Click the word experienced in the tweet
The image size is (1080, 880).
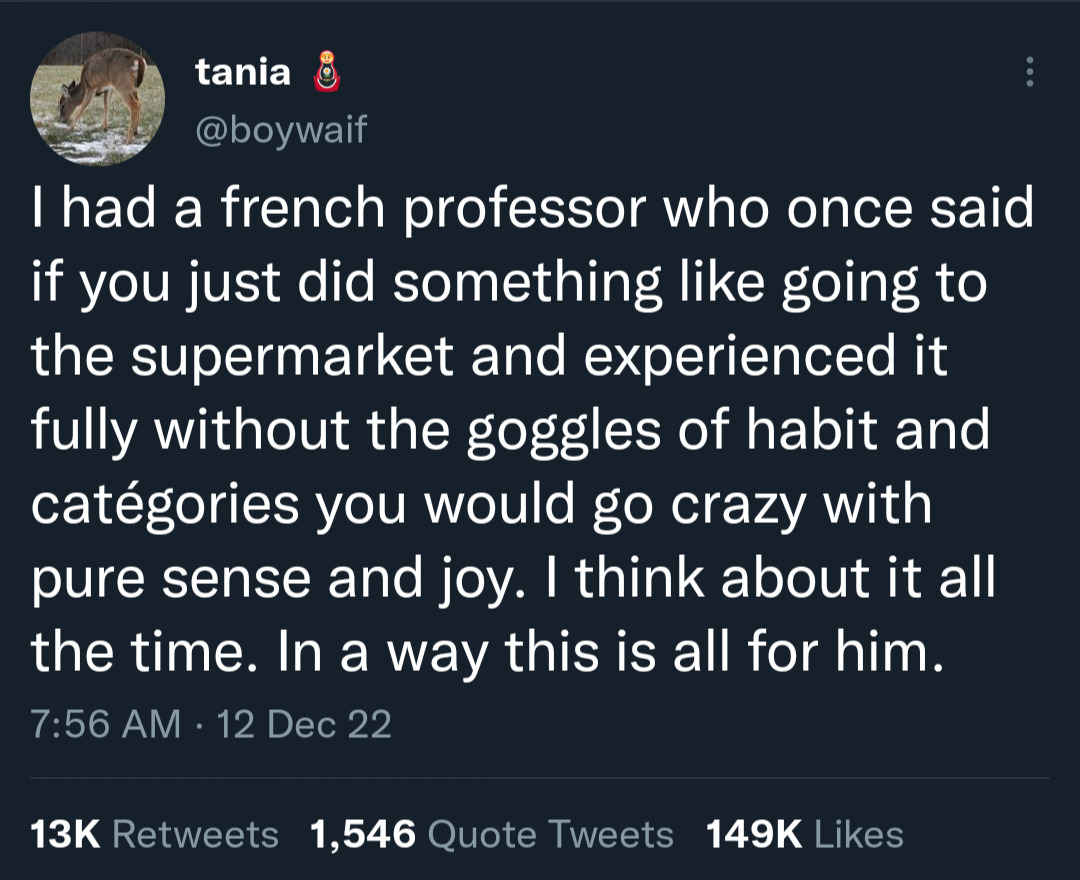click(x=740, y=357)
